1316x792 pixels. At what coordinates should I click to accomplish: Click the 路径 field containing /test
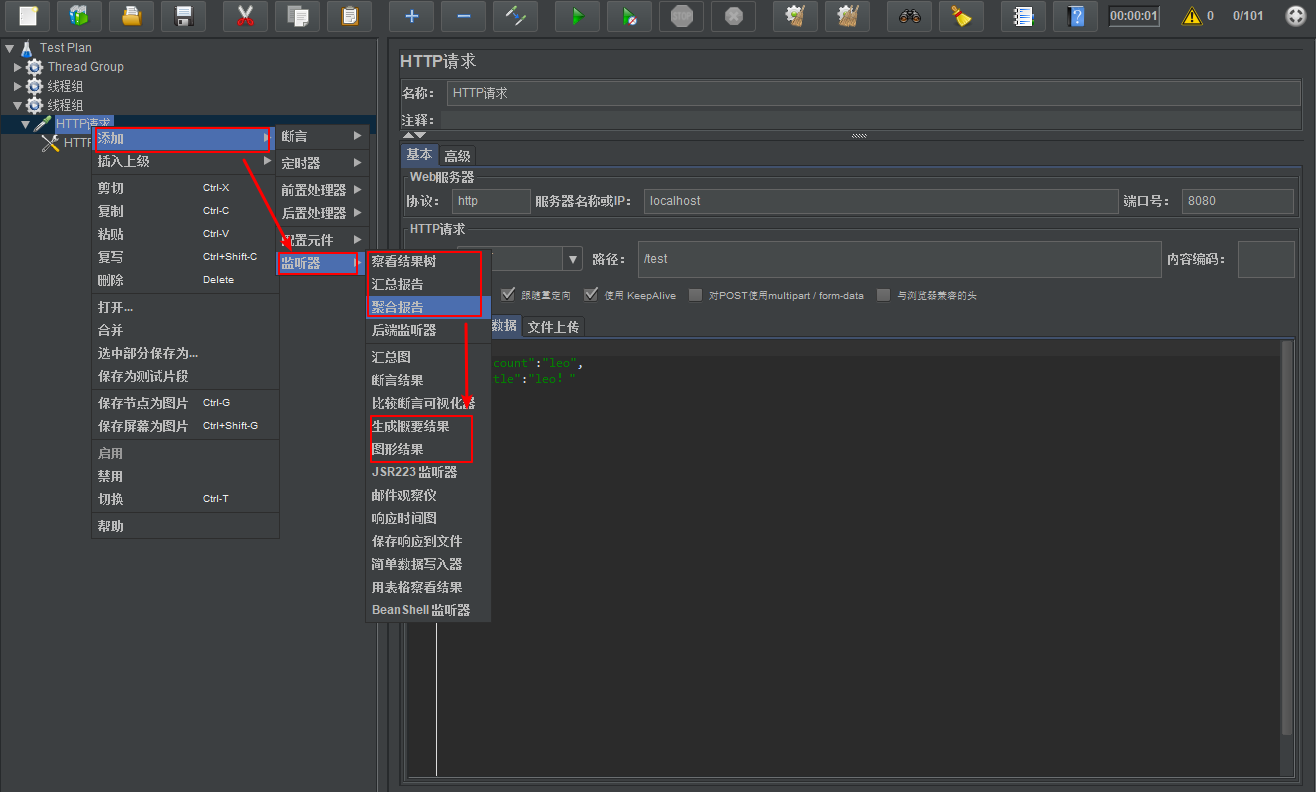(899, 259)
